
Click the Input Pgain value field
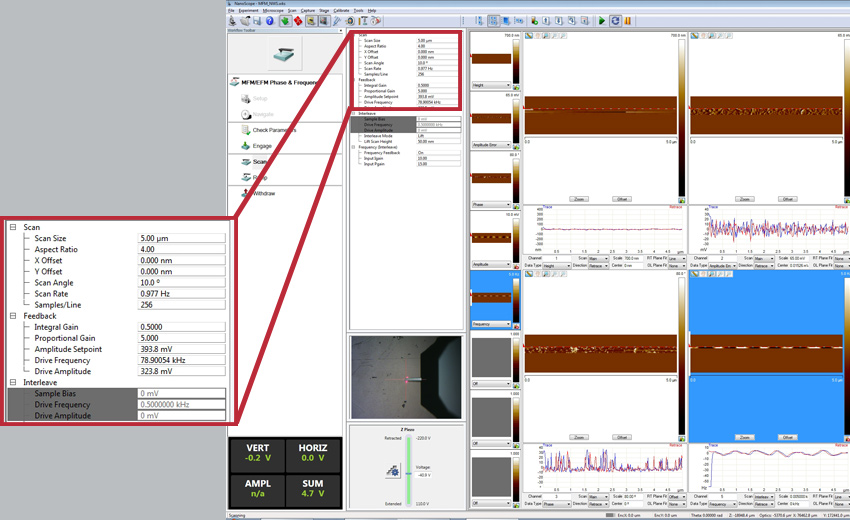[x=439, y=164]
